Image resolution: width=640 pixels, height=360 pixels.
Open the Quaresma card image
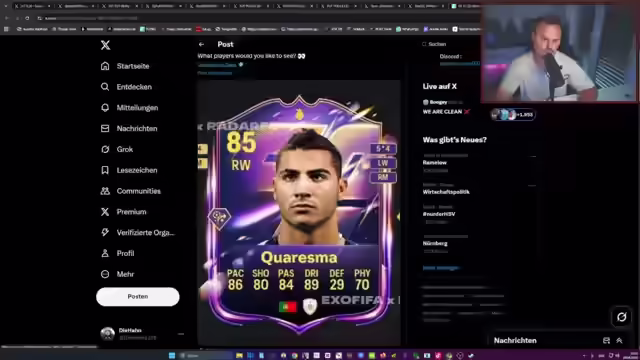click(x=299, y=212)
